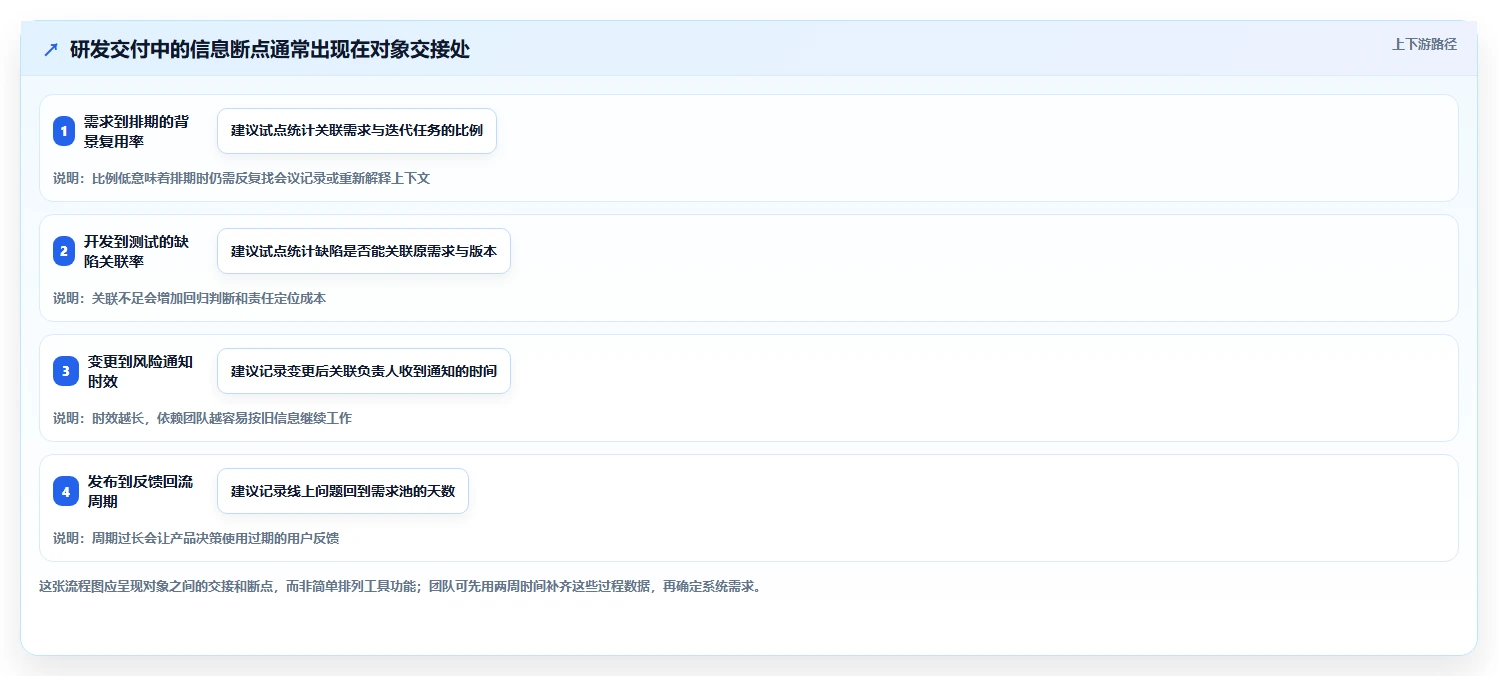Click the footer paragraph starting 这张流程图应呈现

point(400,586)
